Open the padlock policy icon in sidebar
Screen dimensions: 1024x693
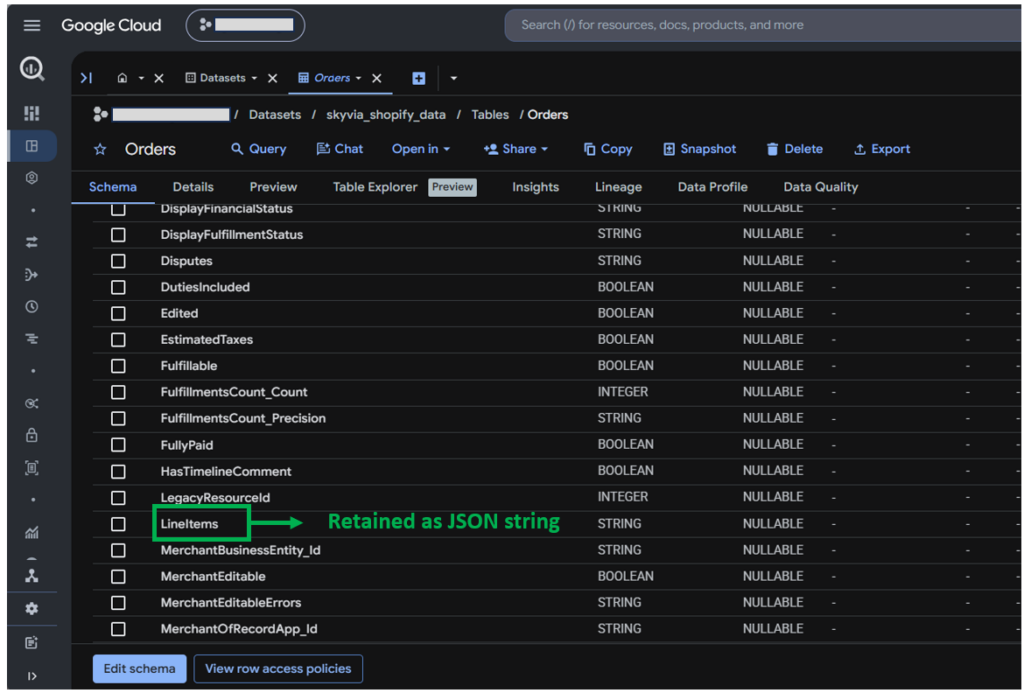31,435
